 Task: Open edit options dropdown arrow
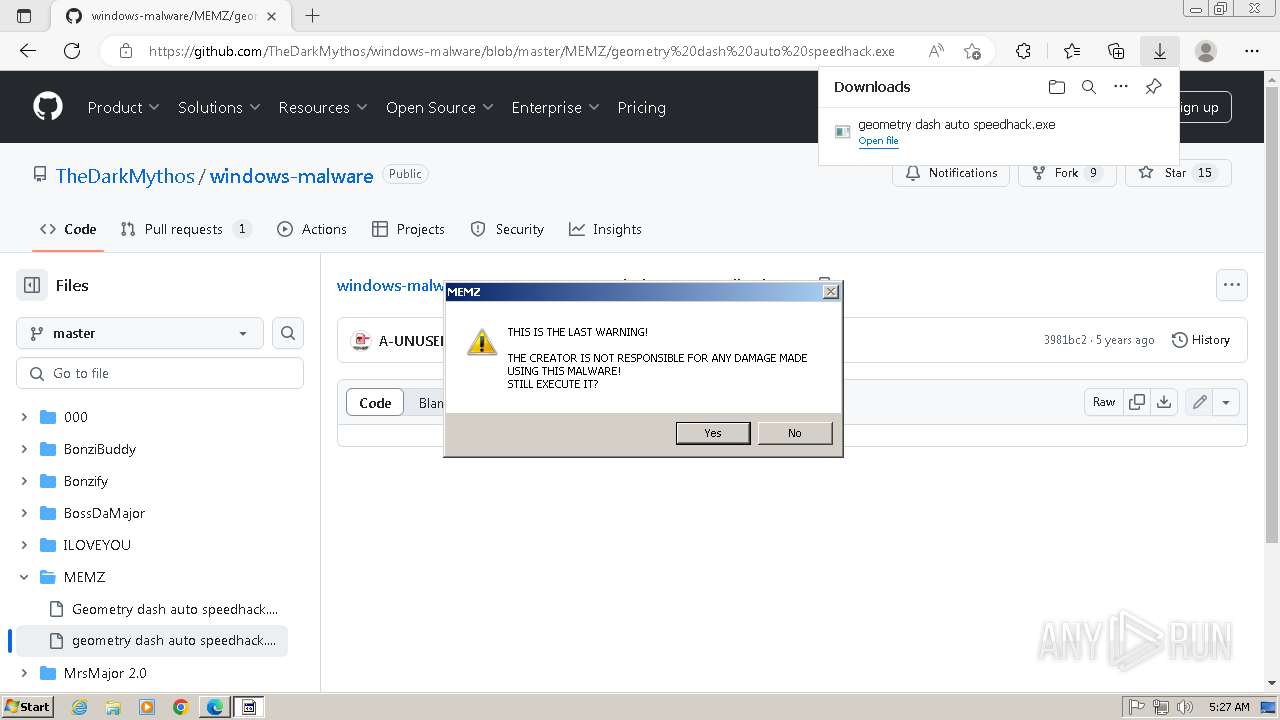click(x=1226, y=402)
